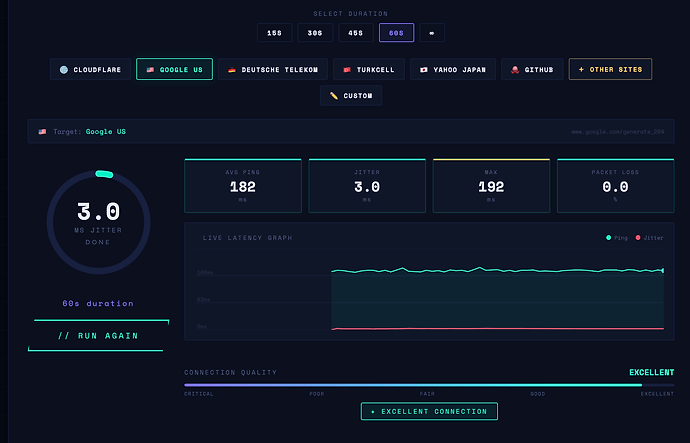The width and height of the screenshot is (690, 443).
Task: Click the connection quality progress bar
Action: (x=429, y=385)
